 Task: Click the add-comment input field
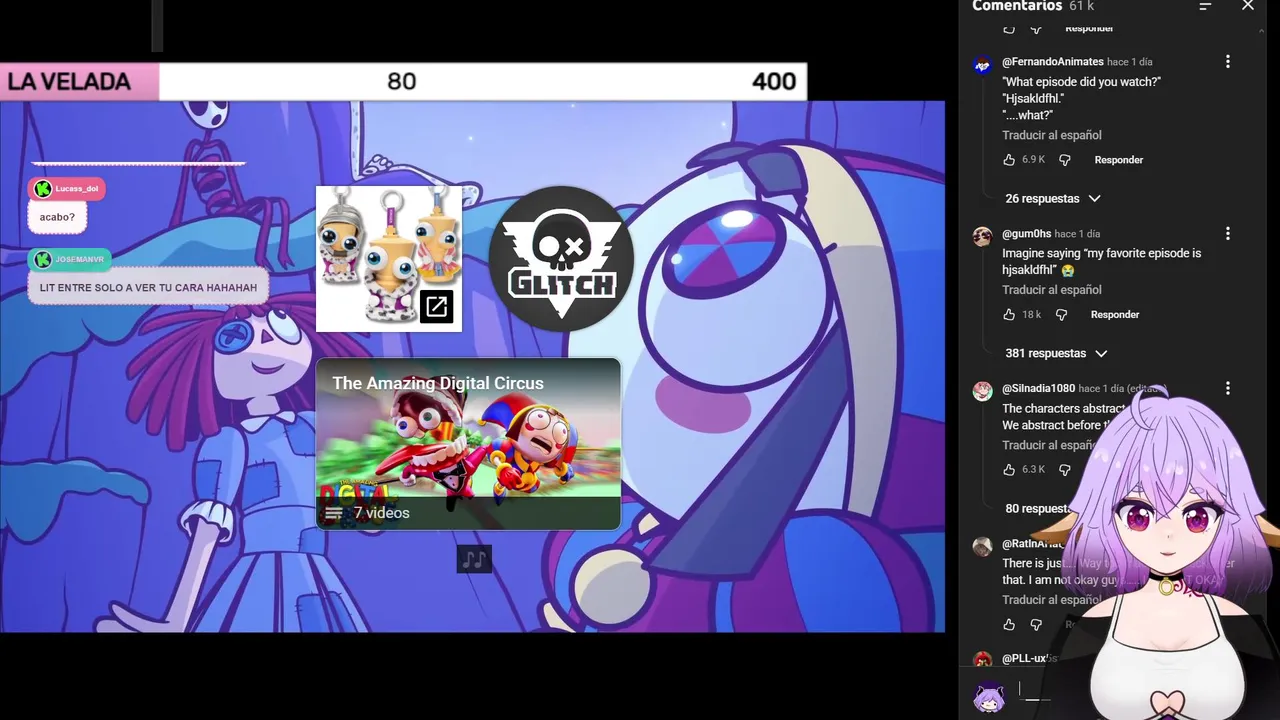click(1035, 692)
